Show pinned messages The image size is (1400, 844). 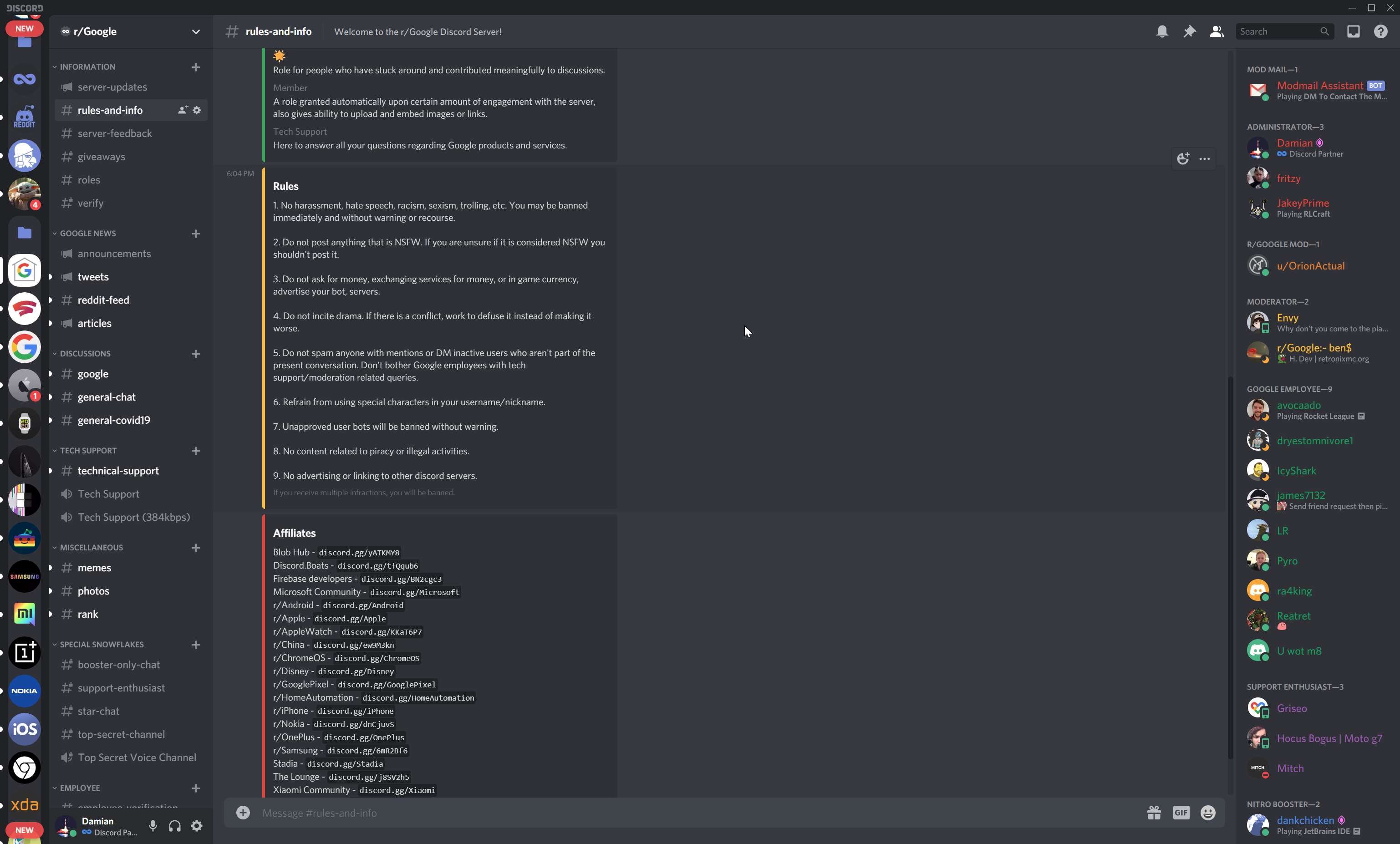(x=1189, y=32)
